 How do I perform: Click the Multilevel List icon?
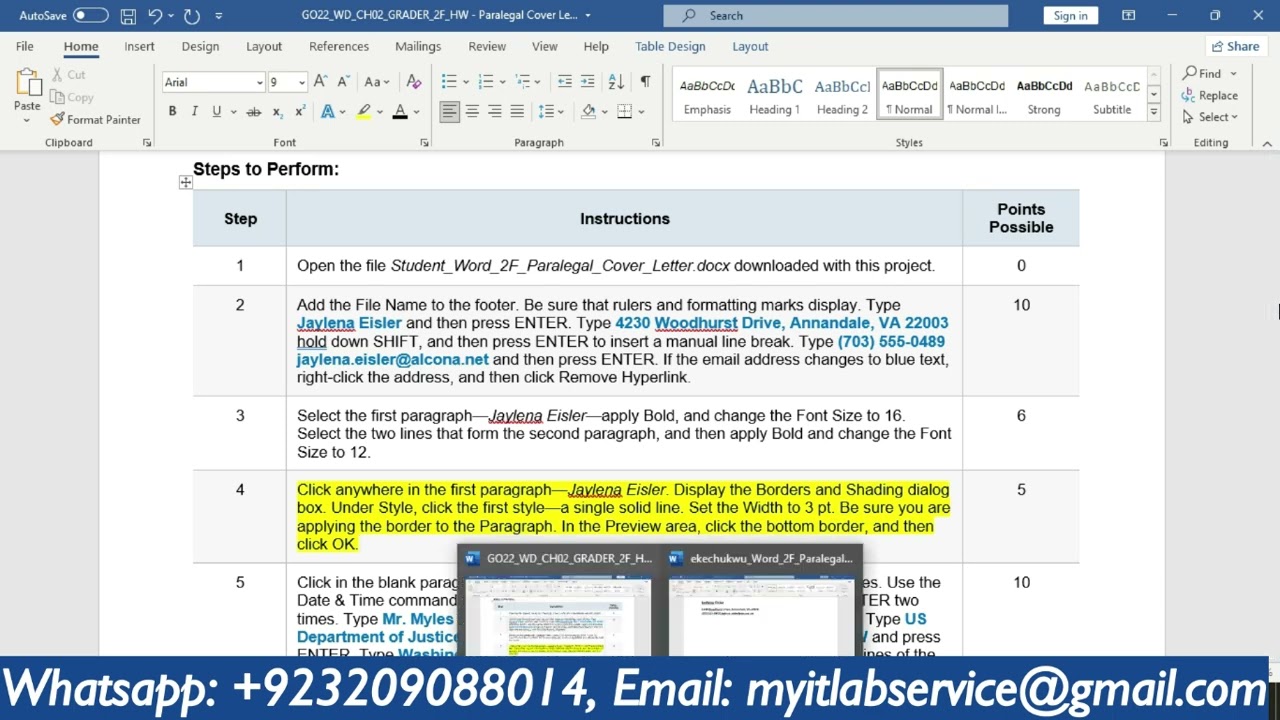tap(523, 82)
